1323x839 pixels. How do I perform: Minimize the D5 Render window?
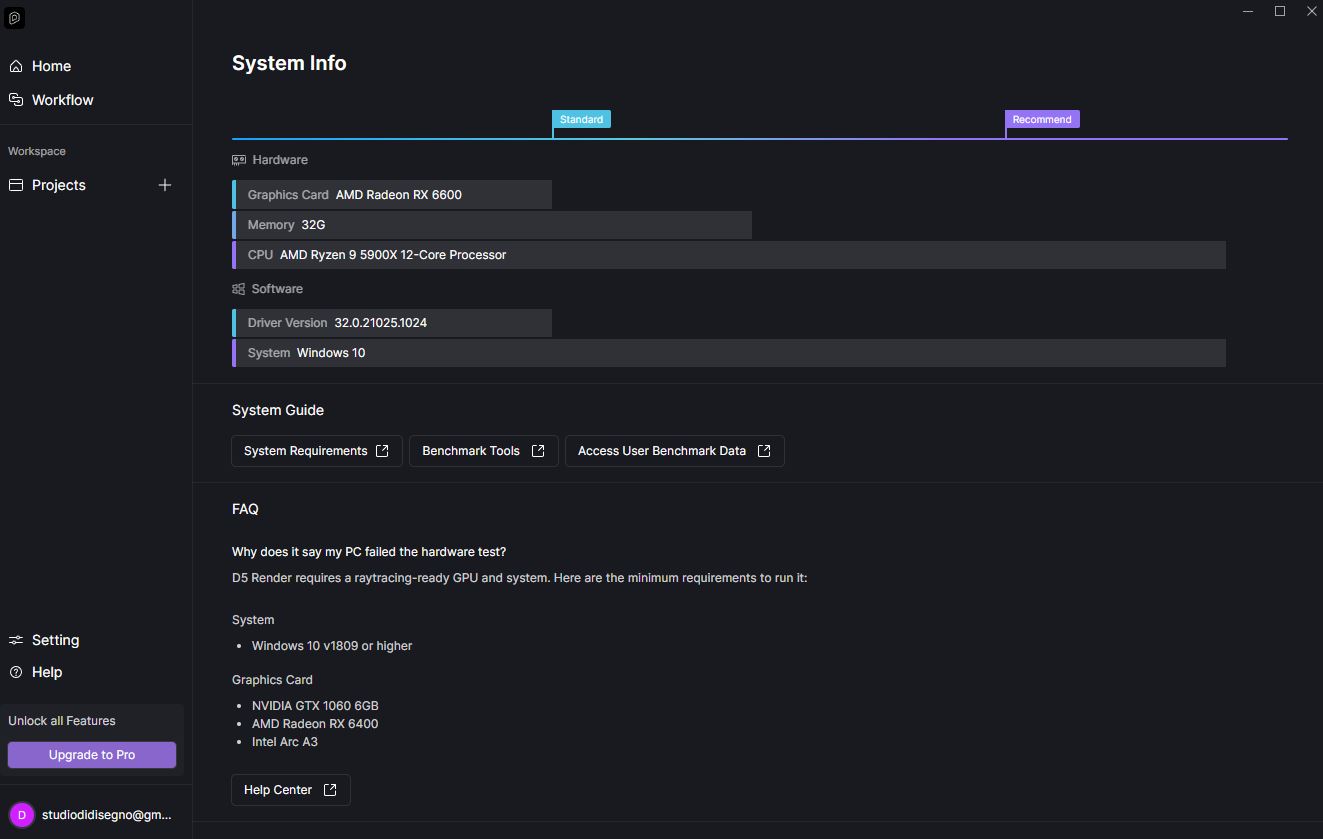coord(1248,11)
